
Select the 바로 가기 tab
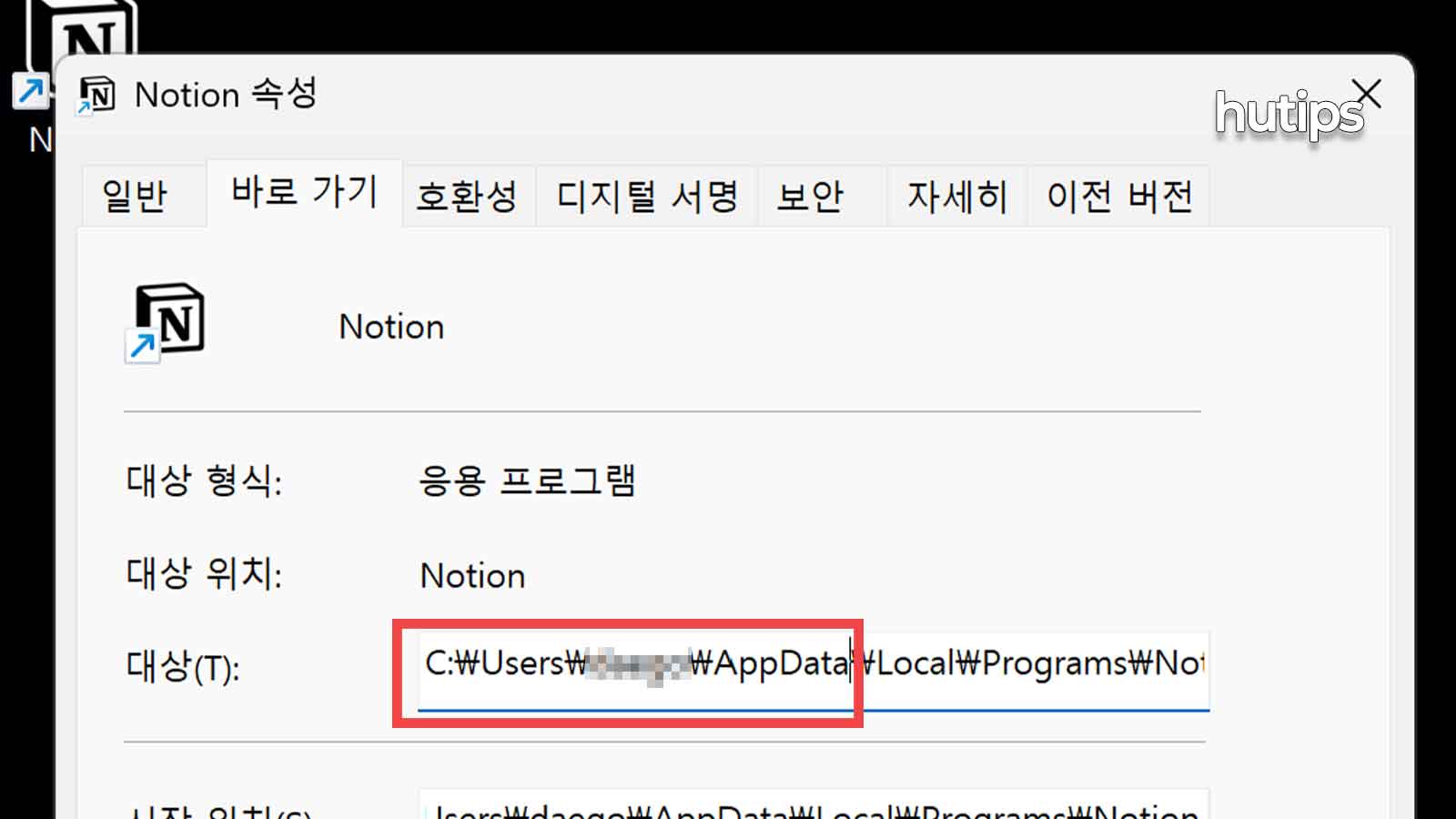click(304, 193)
